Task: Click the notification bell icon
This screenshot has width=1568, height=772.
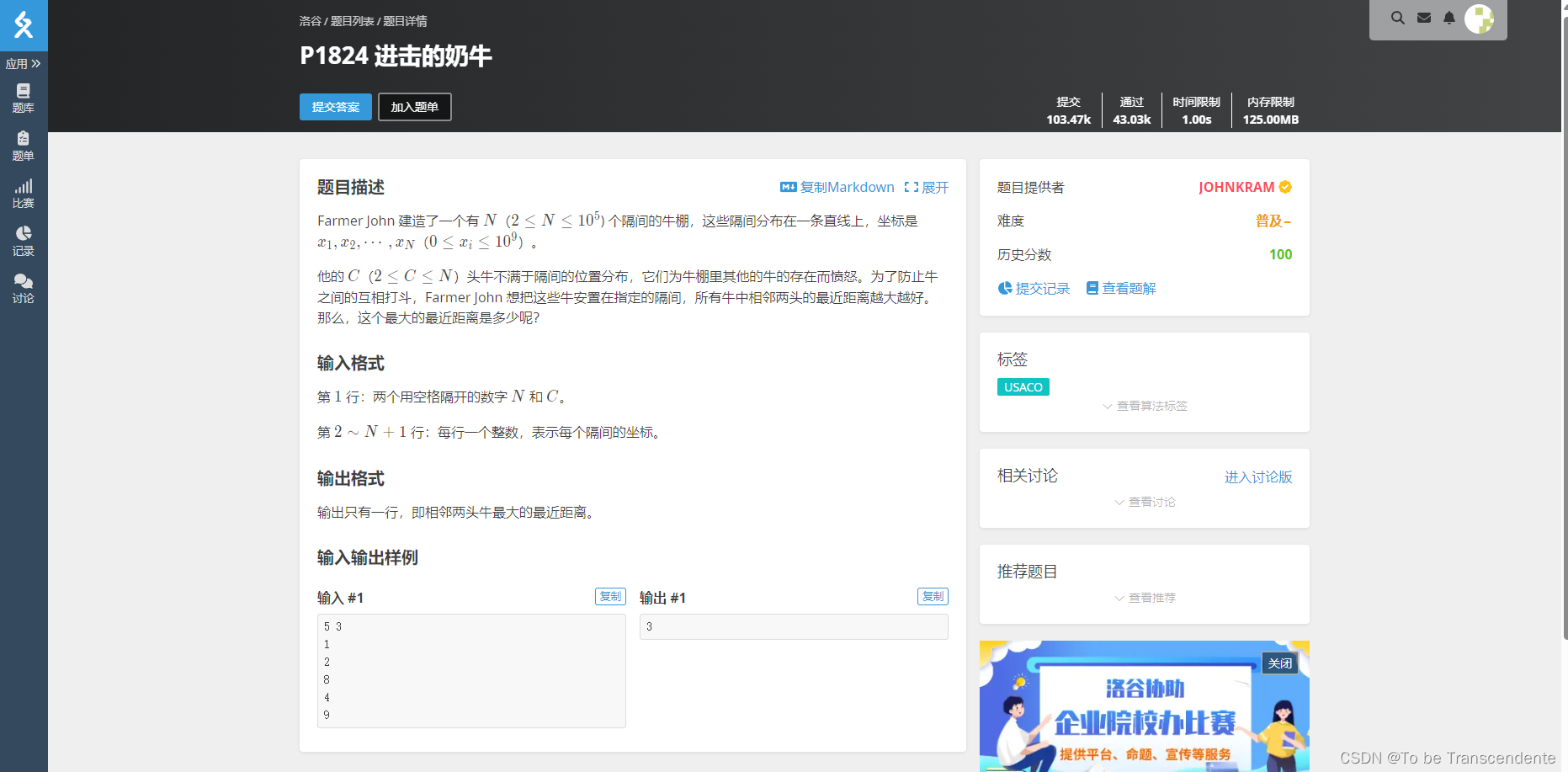Action: pyautogui.click(x=1449, y=18)
